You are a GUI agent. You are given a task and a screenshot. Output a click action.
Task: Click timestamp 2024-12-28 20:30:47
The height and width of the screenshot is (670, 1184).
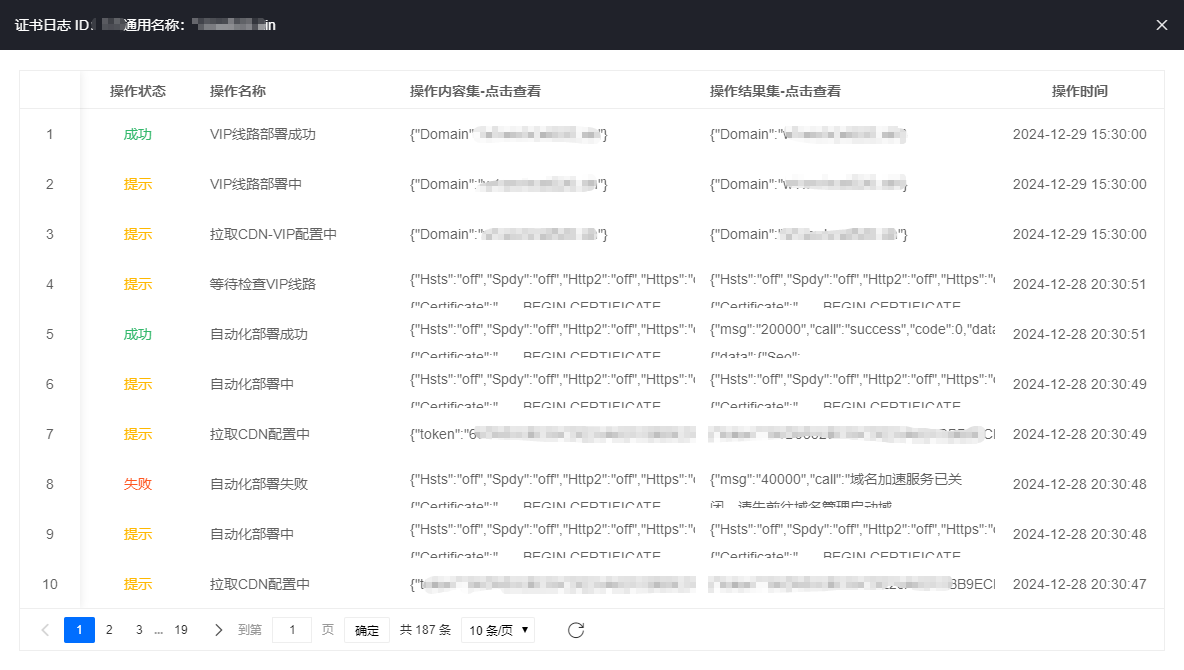point(1080,584)
